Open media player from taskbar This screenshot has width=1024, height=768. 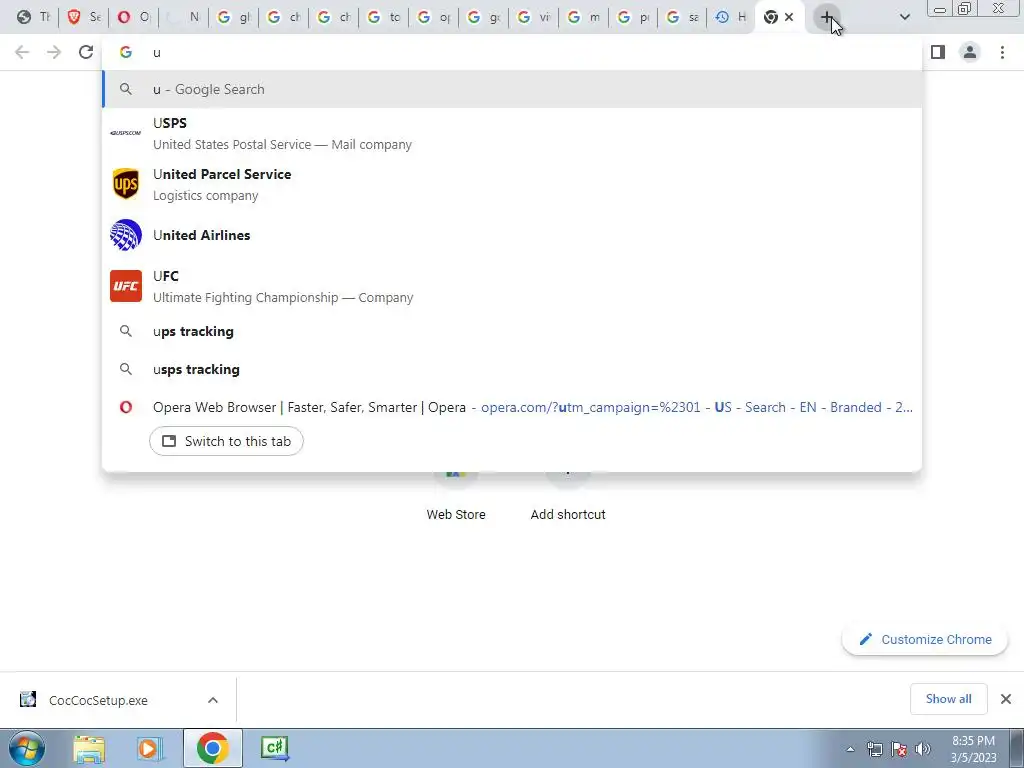click(x=149, y=749)
